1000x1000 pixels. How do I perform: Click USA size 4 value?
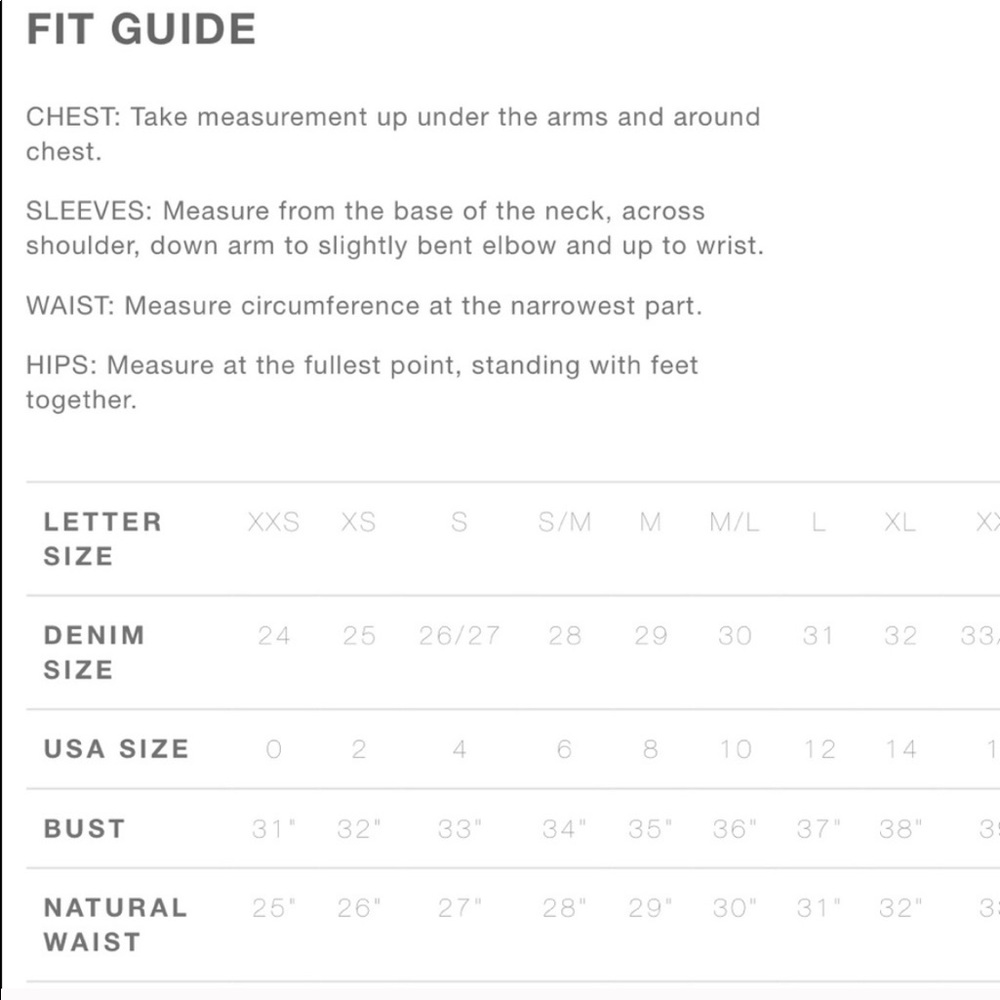[459, 749]
